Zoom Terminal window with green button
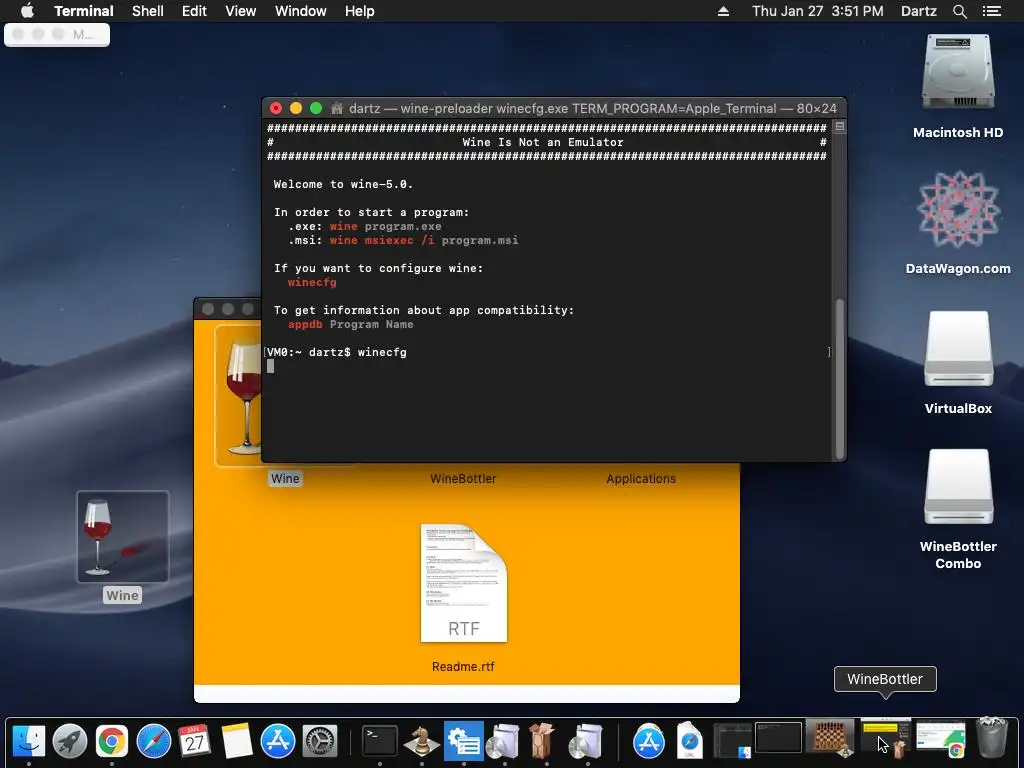 [316, 108]
